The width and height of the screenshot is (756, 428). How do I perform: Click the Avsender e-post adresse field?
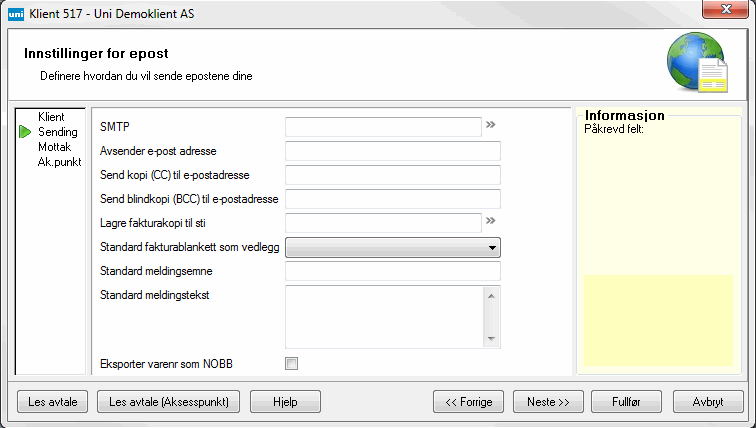[392, 151]
